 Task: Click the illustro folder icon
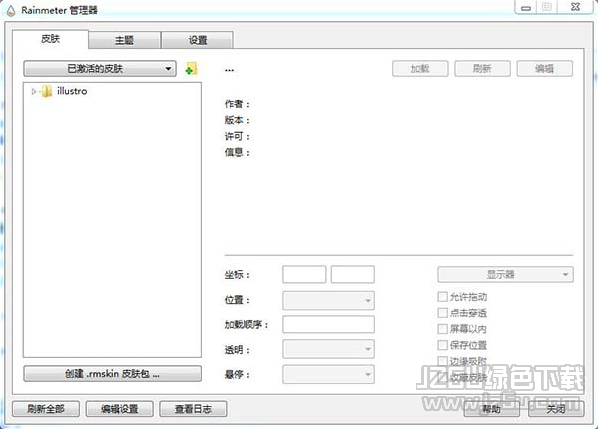tap(47, 91)
